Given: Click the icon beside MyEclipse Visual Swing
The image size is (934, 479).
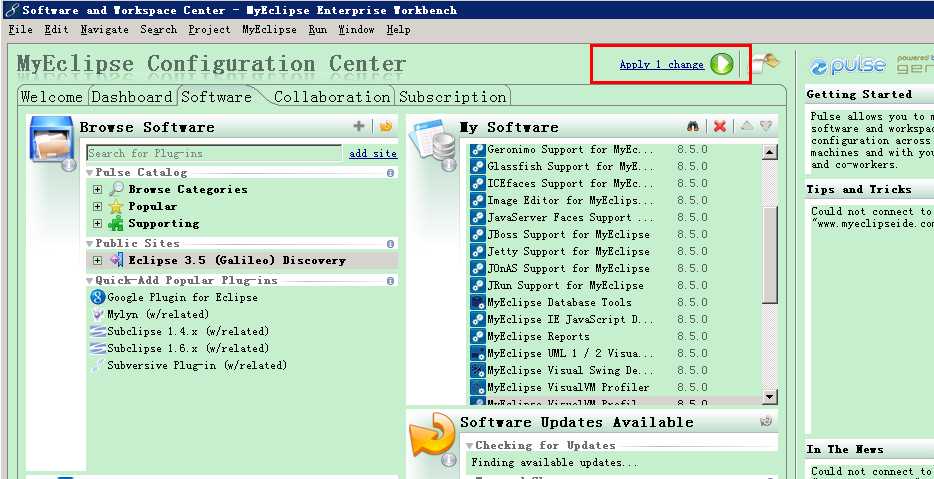Looking at the screenshot, I should point(478,371).
